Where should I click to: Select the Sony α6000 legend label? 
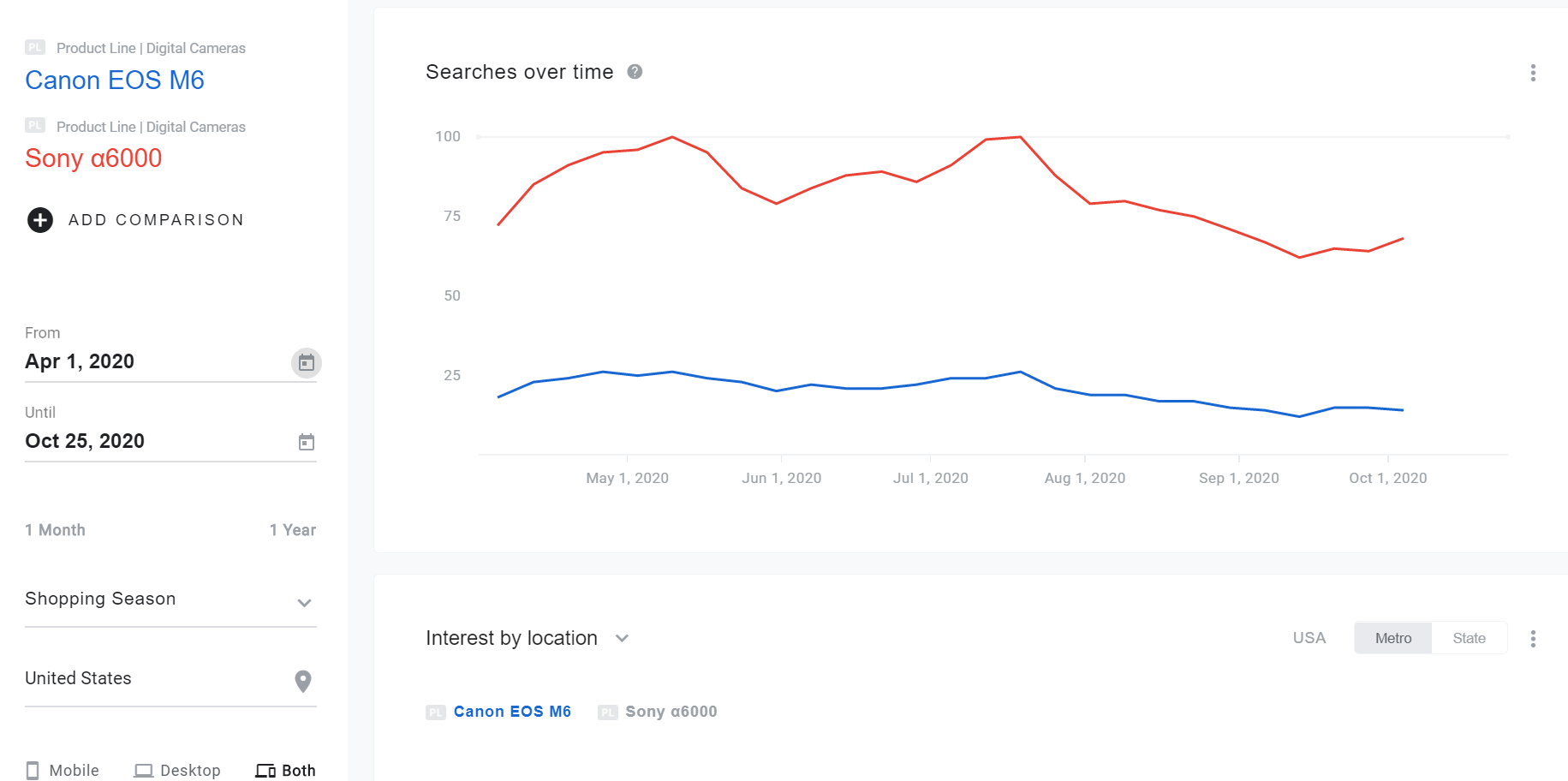click(671, 711)
